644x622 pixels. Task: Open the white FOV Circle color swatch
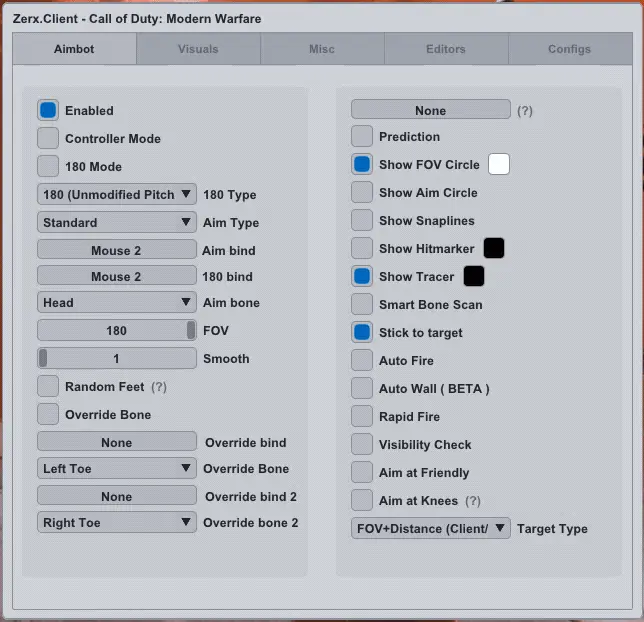[499, 164]
